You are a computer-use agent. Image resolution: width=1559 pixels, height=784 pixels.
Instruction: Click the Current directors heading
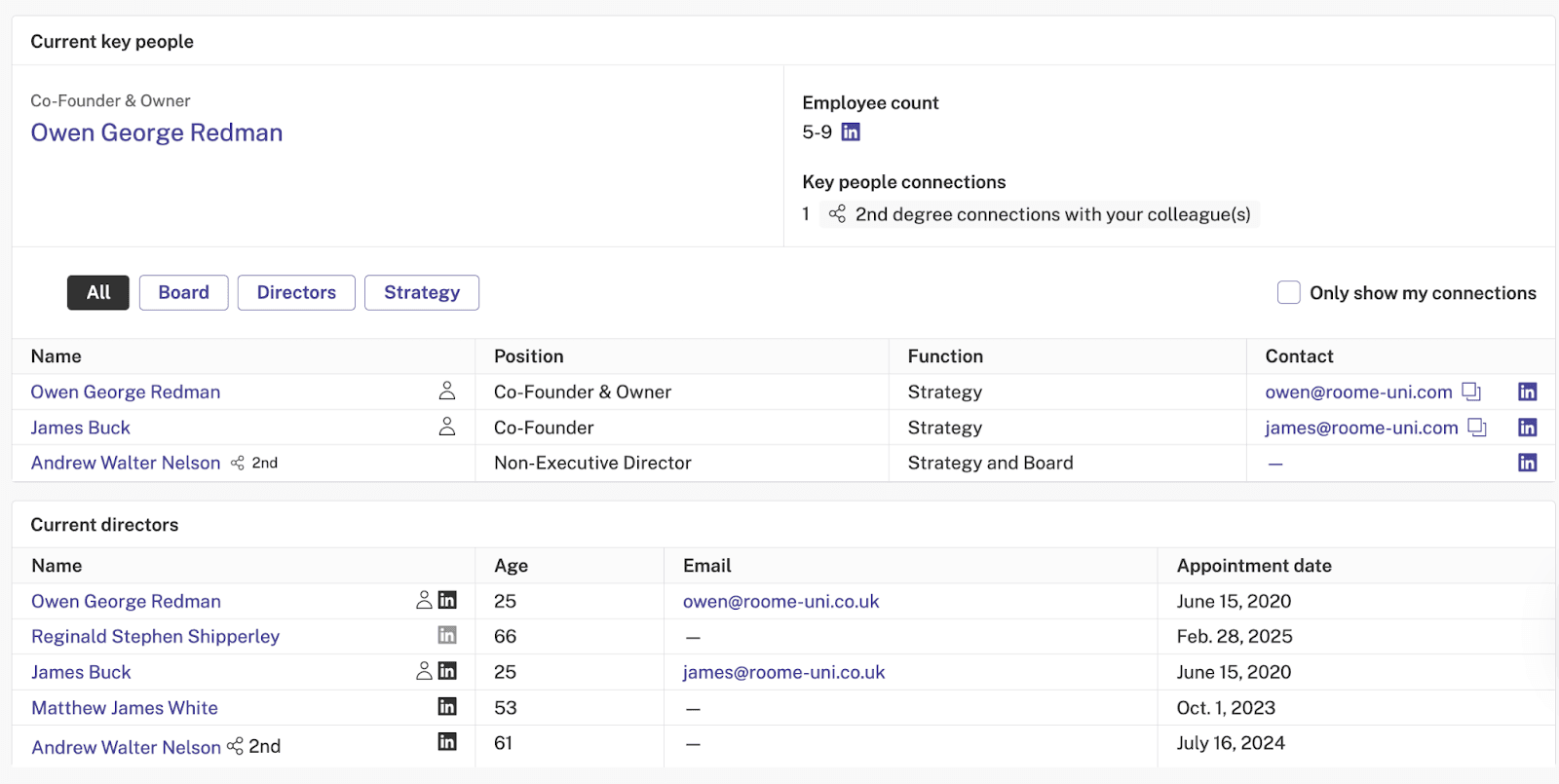[x=104, y=525]
